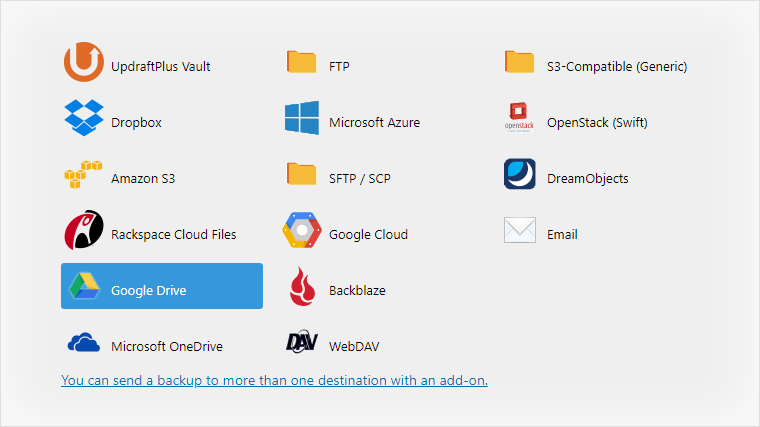Click the FTP folder icon
Viewport: 760px width, 427px height.
pos(301,62)
